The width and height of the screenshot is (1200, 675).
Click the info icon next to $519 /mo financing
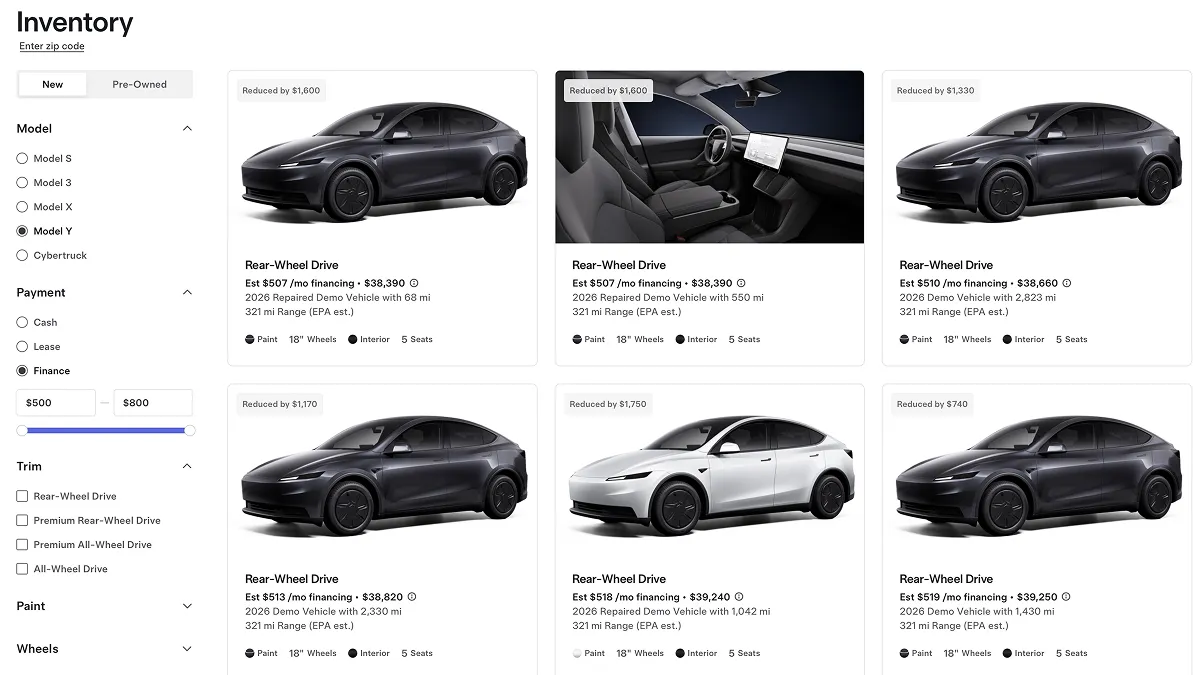point(1066,597)
